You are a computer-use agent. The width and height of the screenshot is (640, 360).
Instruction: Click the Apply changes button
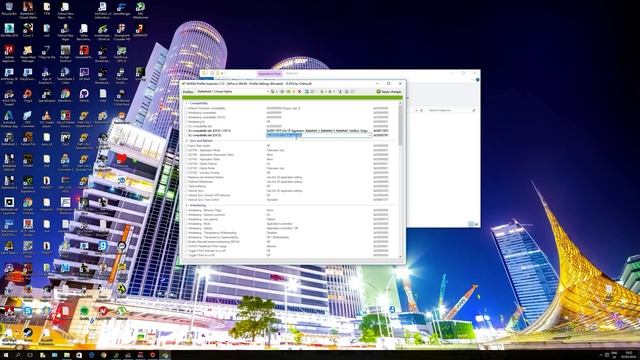point(389,91)
